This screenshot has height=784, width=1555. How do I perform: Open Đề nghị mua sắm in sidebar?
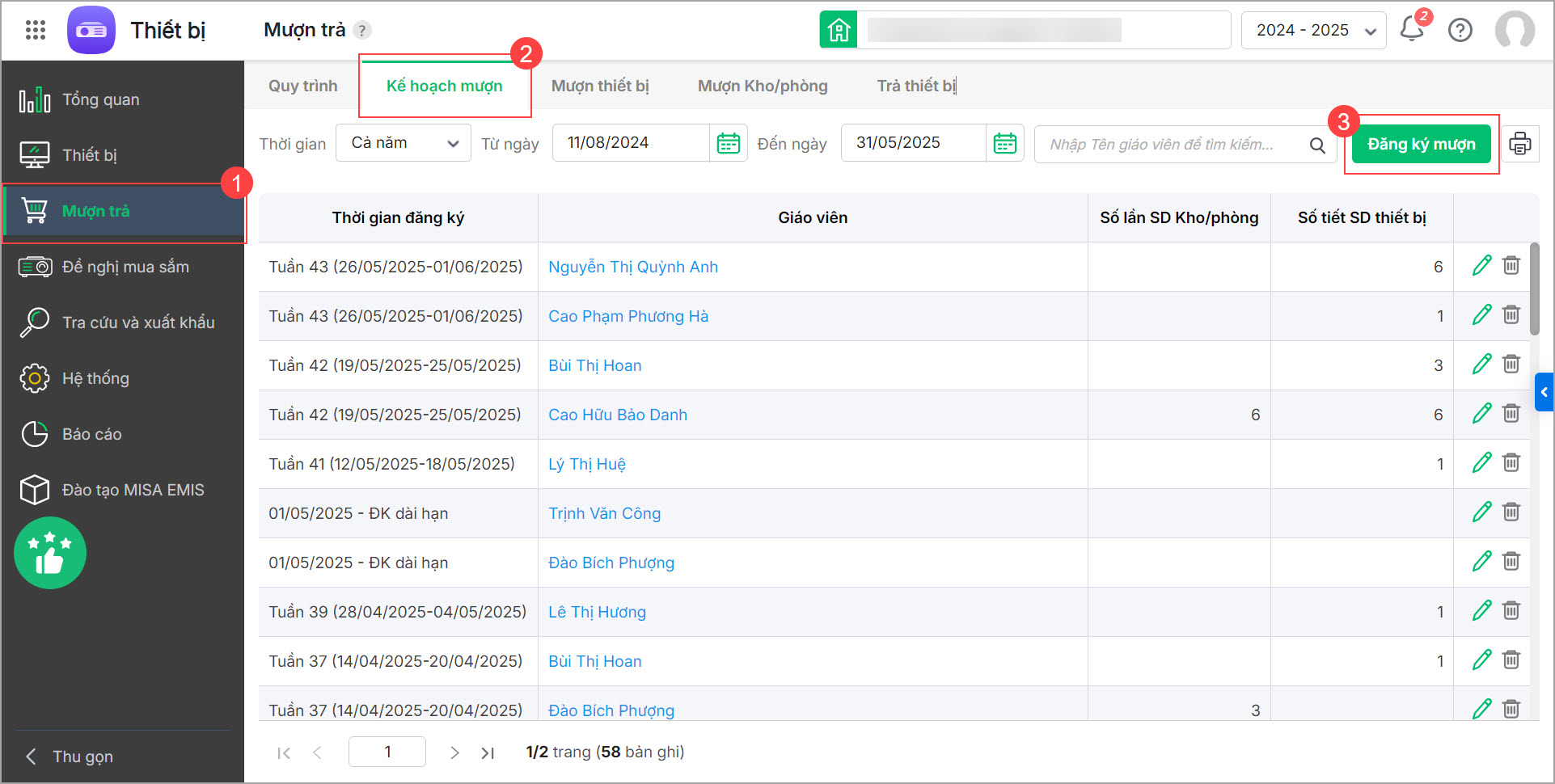123,267
